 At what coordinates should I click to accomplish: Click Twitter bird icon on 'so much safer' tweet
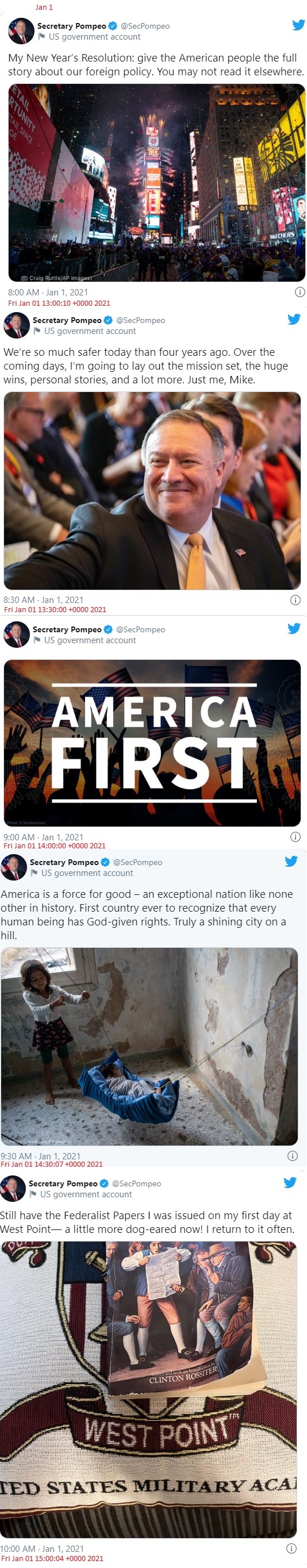tap(294, 320)
